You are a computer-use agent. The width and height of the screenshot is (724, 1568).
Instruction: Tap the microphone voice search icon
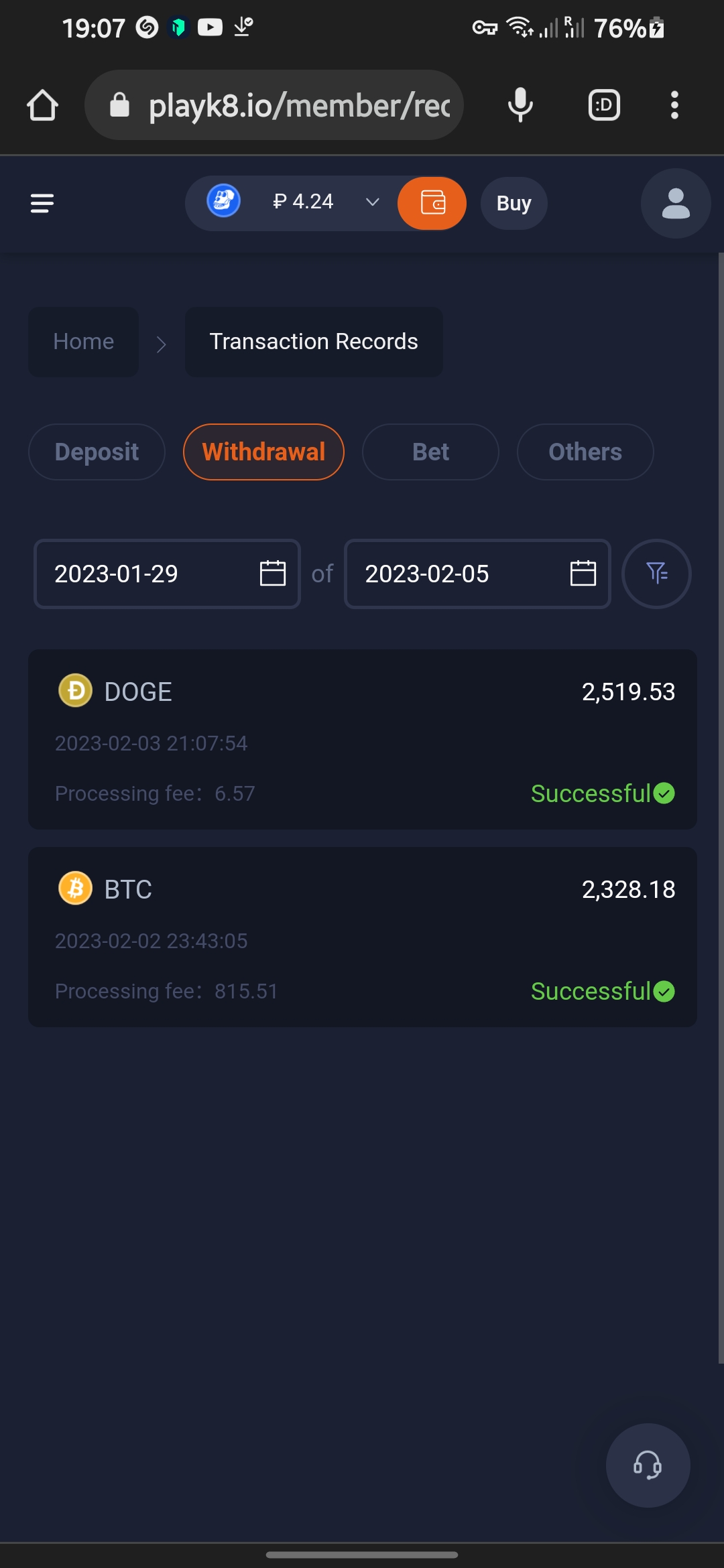520,105
